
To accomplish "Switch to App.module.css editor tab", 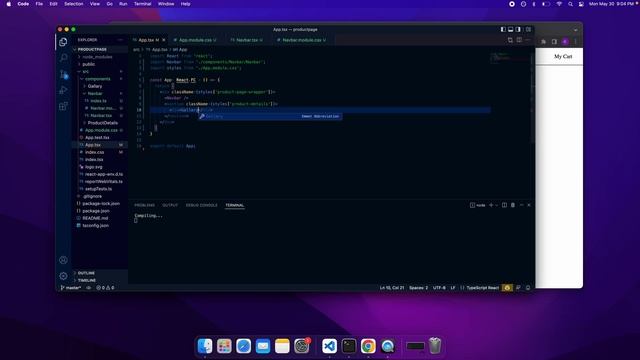I will point(195,40).
